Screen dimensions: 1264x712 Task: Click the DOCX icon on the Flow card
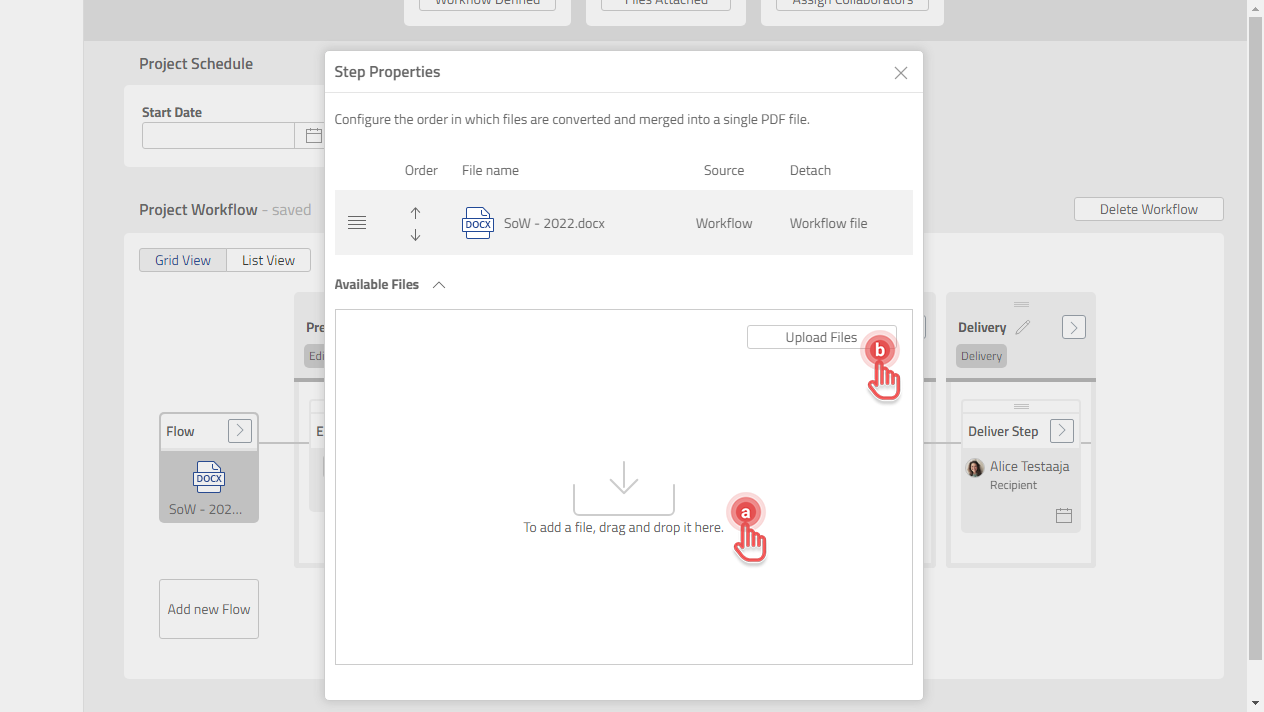(x=208, y=477)
